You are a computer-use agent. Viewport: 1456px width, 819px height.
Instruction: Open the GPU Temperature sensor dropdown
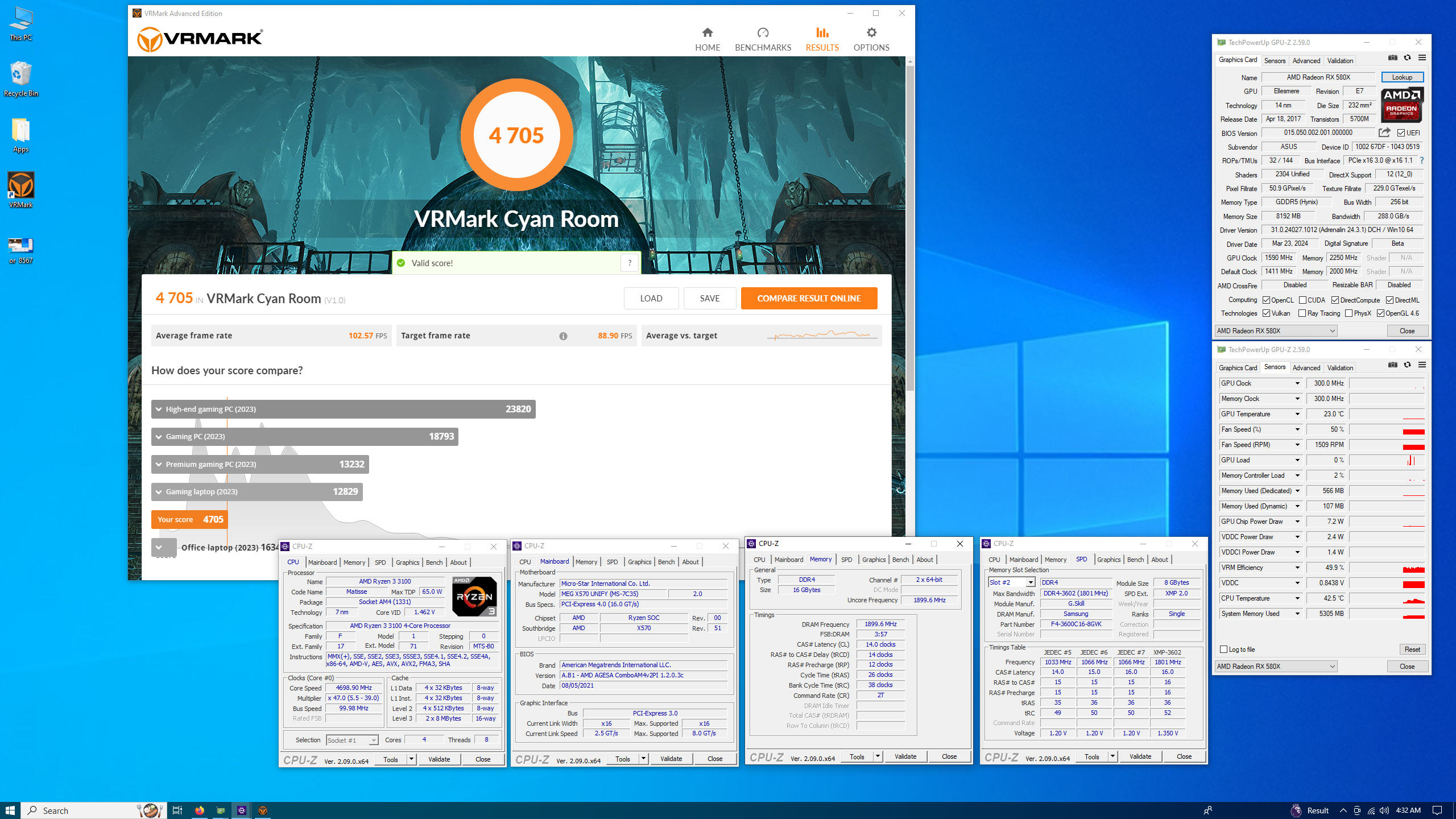coord(1297,414)
